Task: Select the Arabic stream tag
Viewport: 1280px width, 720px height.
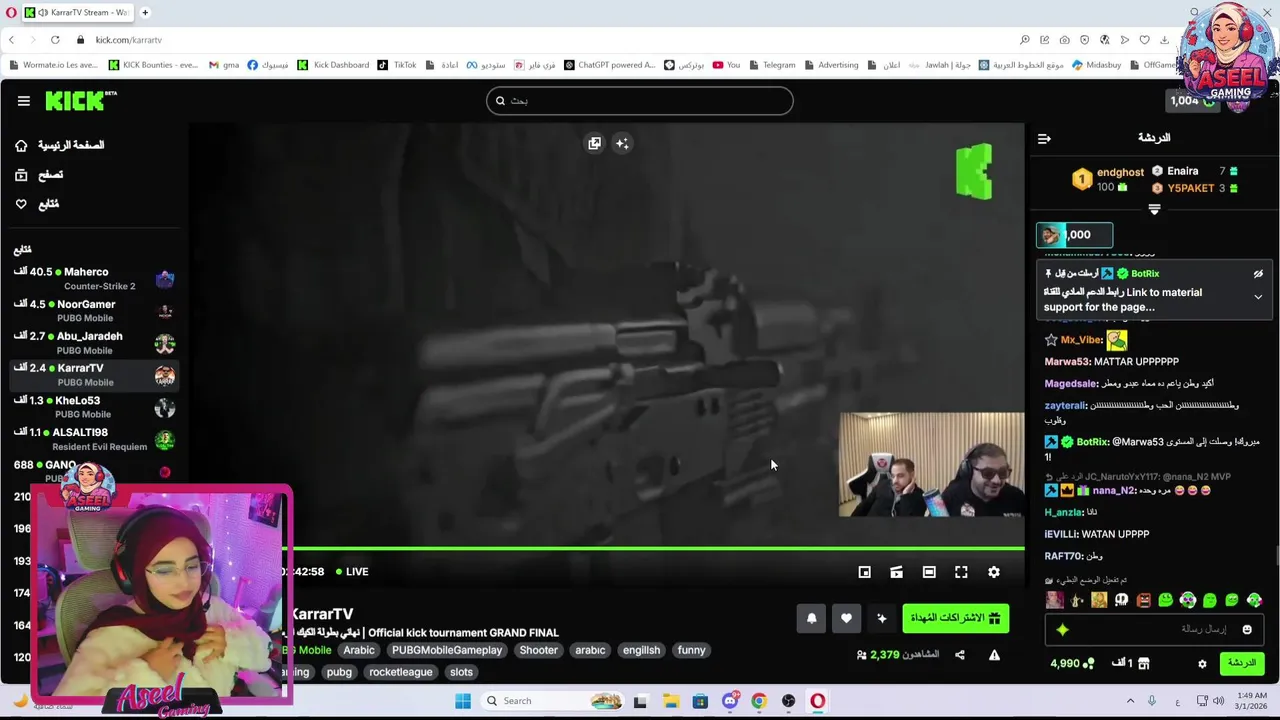Action: point(359,650)
